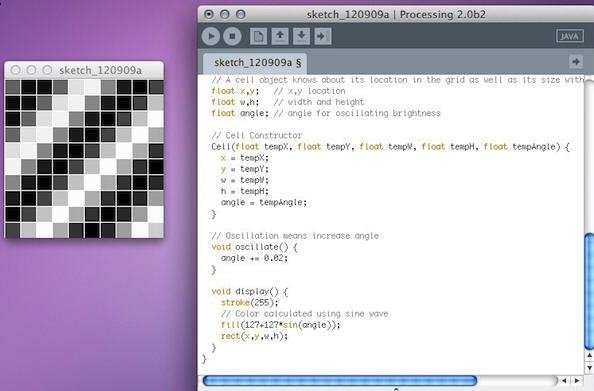Click the vertical scrollbar thumb in editor
The image size is (594, 391).
coord(589,292)
